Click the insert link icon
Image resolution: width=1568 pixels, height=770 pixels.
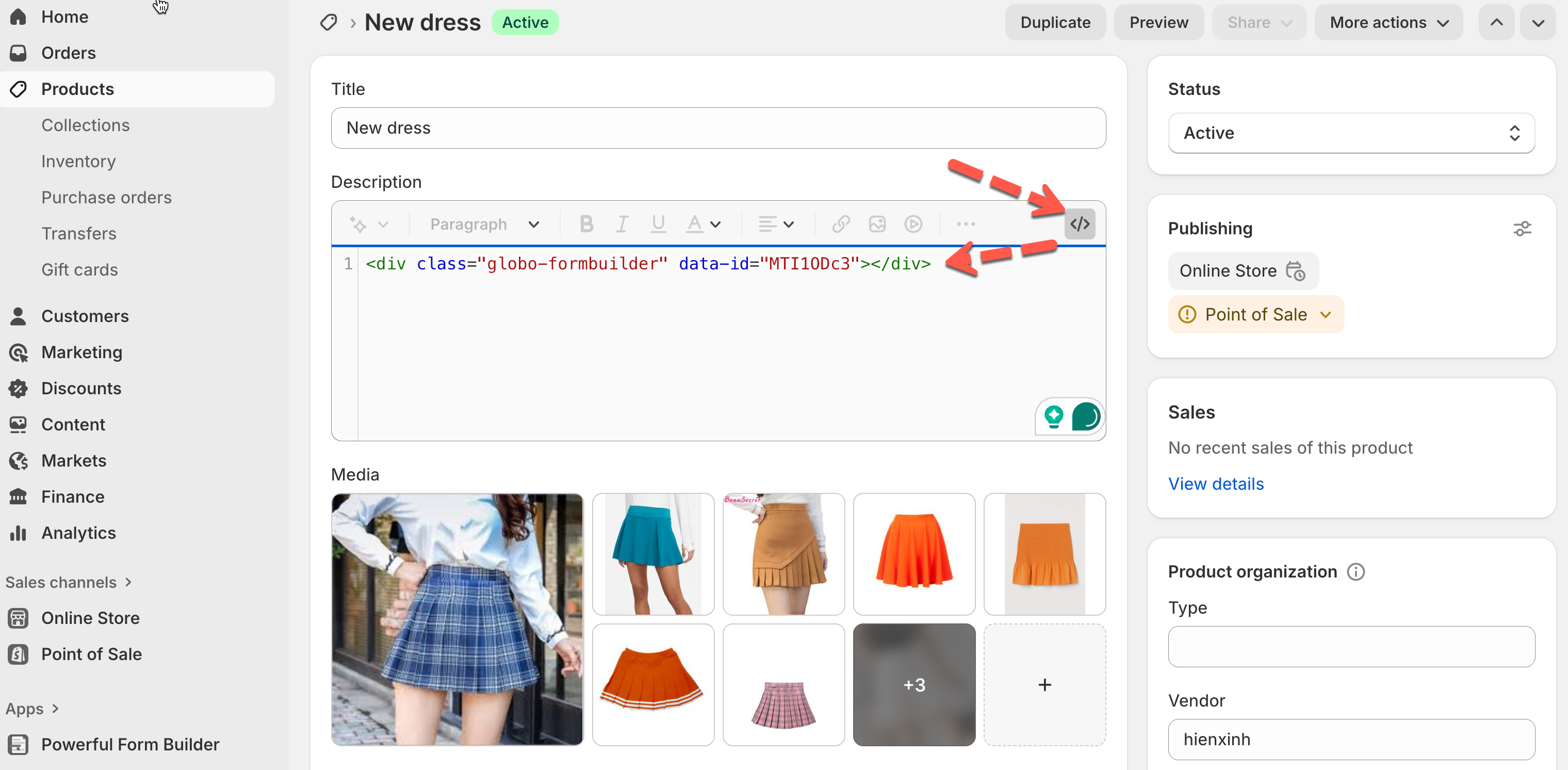[x=841, y=224]
